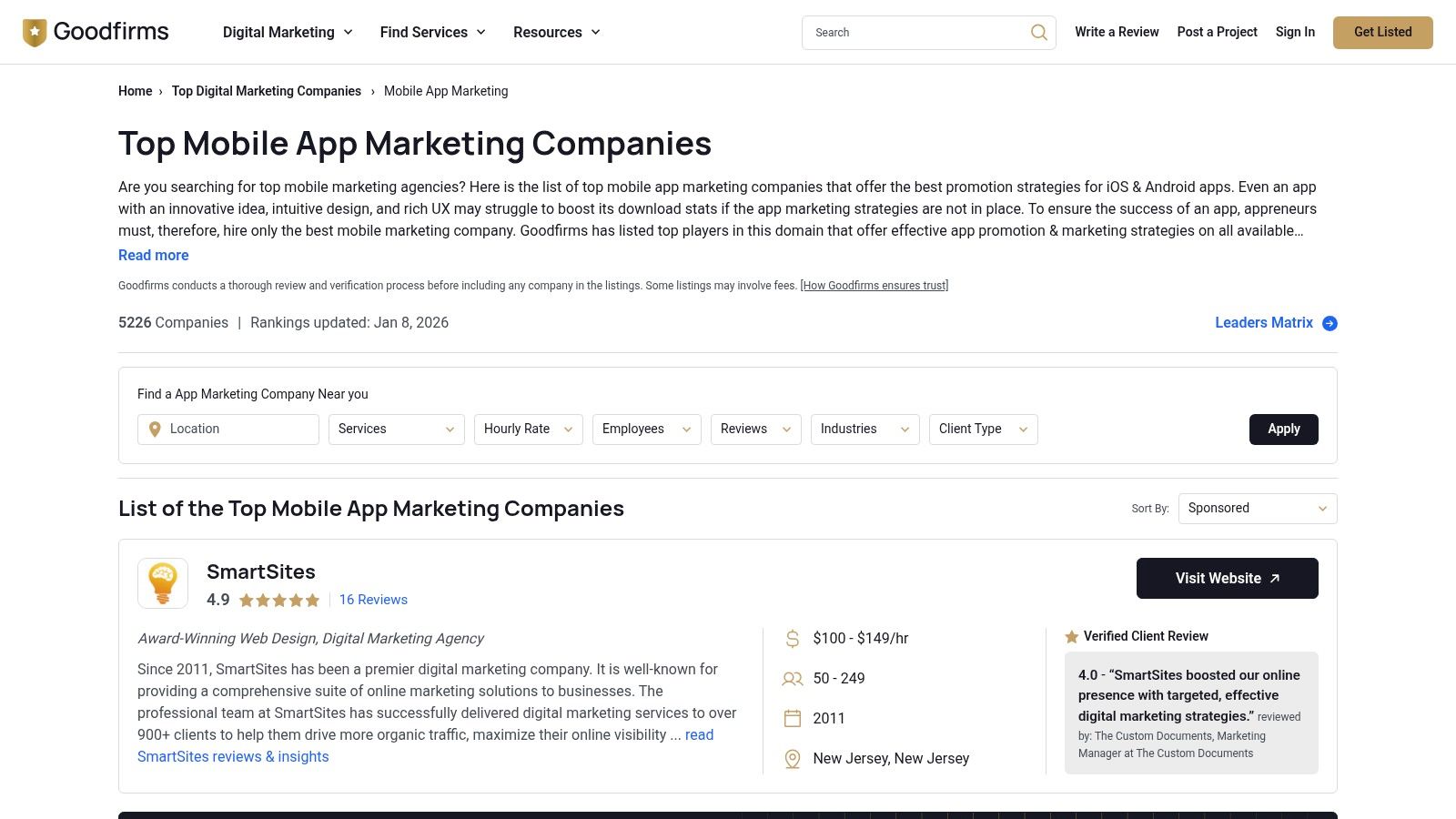This screenshot has width=1456, height=819.
Task: Expand the Services filter dropdown
Action: (x=396, y=430)
